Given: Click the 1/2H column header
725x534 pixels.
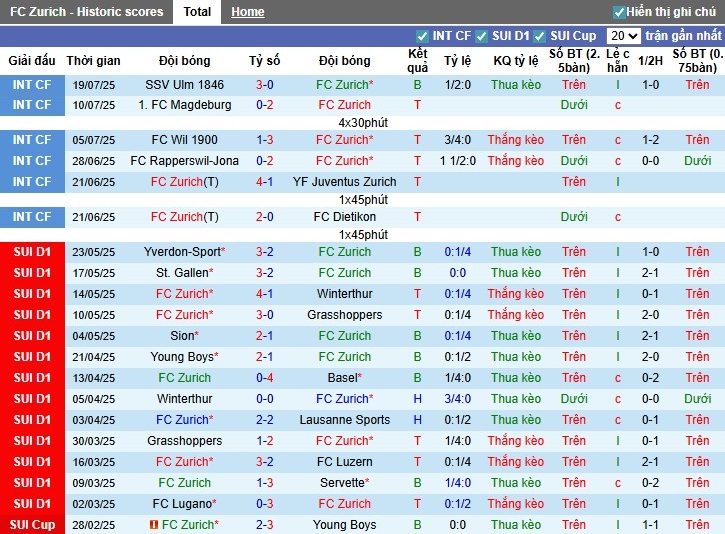Looking at the screenshot, I should [x=650, y=61].
